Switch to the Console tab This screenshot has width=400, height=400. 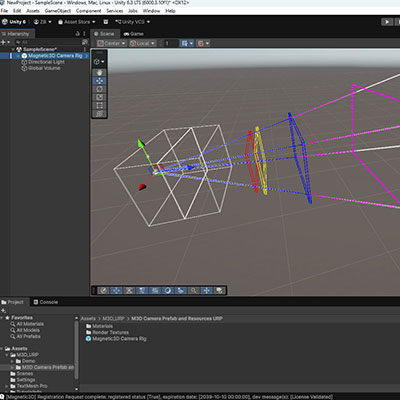pos(46,302)
